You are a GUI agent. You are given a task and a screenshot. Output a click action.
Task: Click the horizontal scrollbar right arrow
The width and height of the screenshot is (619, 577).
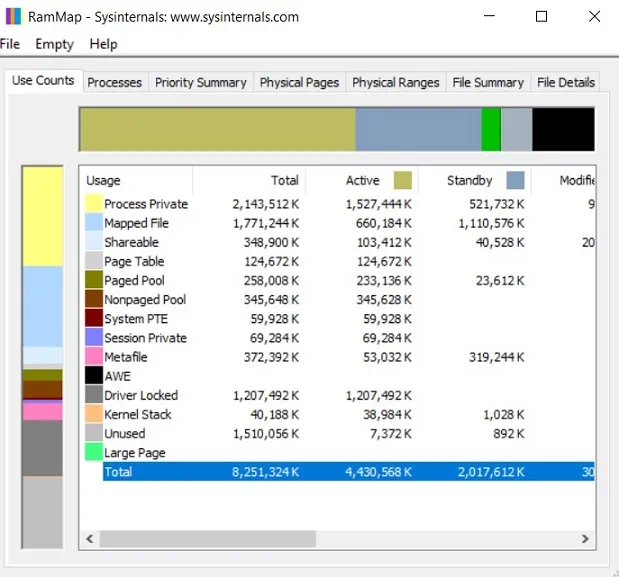click(x=588, y=539)
